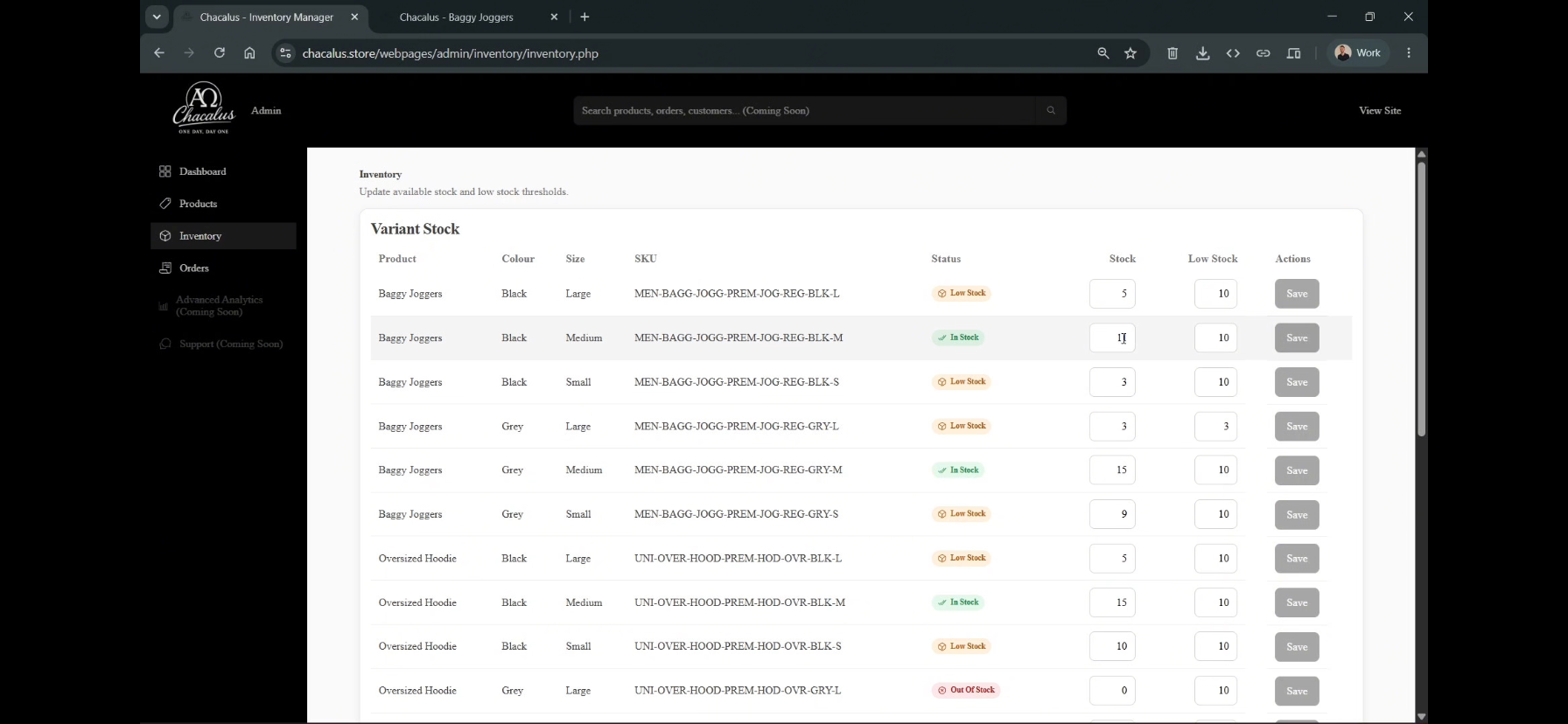The width and height of the screenshot is (1568, 724).
Task: Open a new browser tab
Action: pos(585,17)
